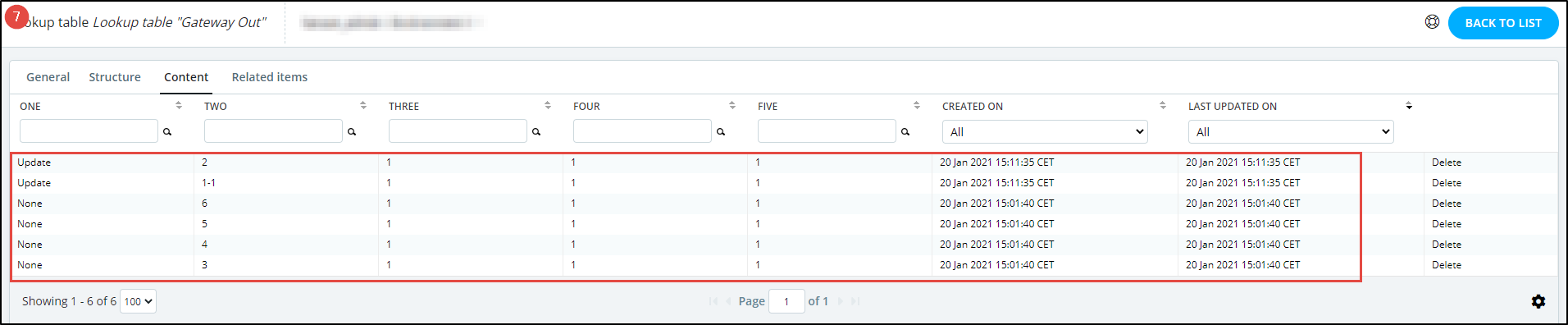Viewport: 1568px width, 325px height.
Task: Change rows per page dropdown
Action: (138, 301)
